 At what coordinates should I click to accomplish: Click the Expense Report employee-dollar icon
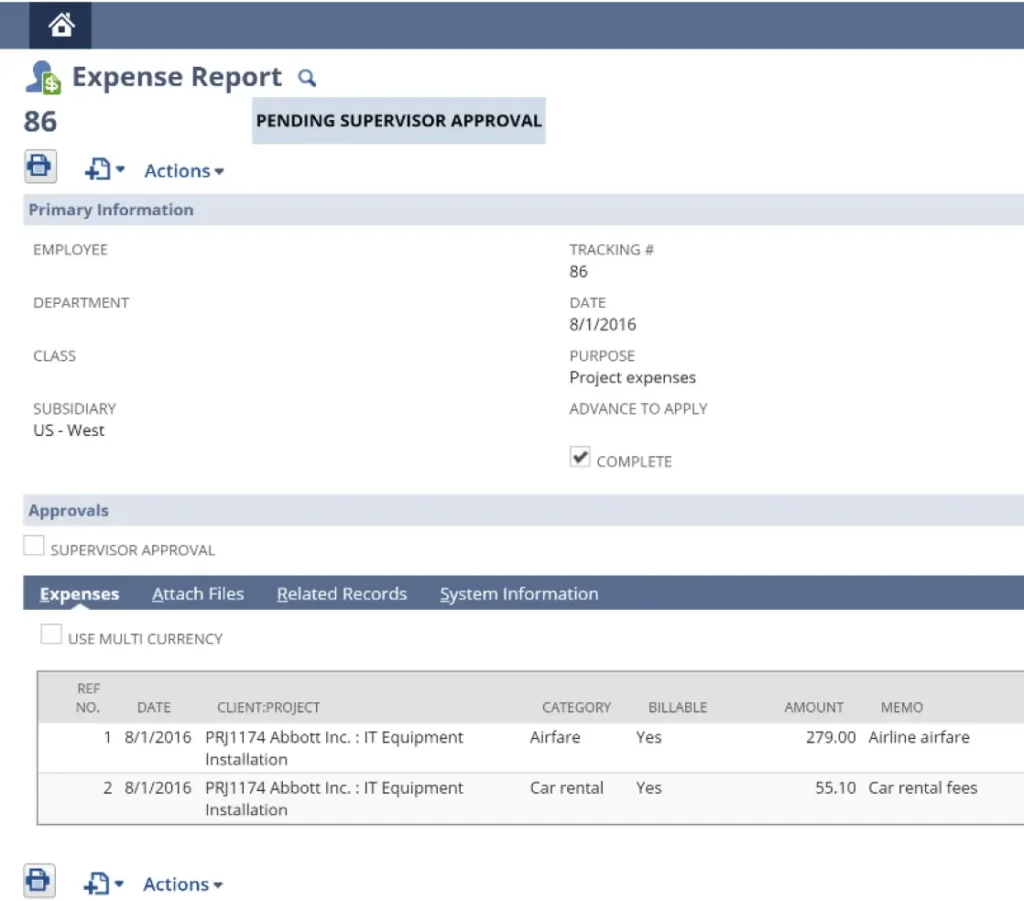pos(43,78)
